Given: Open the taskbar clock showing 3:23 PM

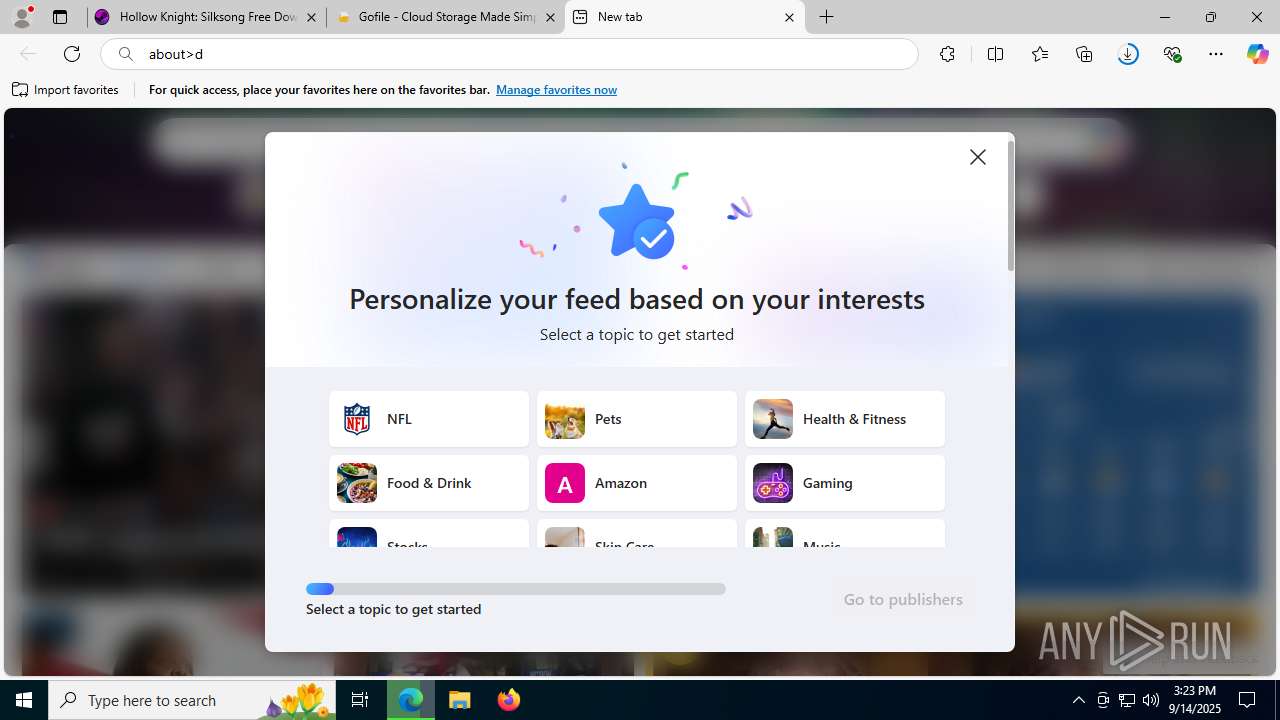Looking at the screenshot, I should (1195, 700).
